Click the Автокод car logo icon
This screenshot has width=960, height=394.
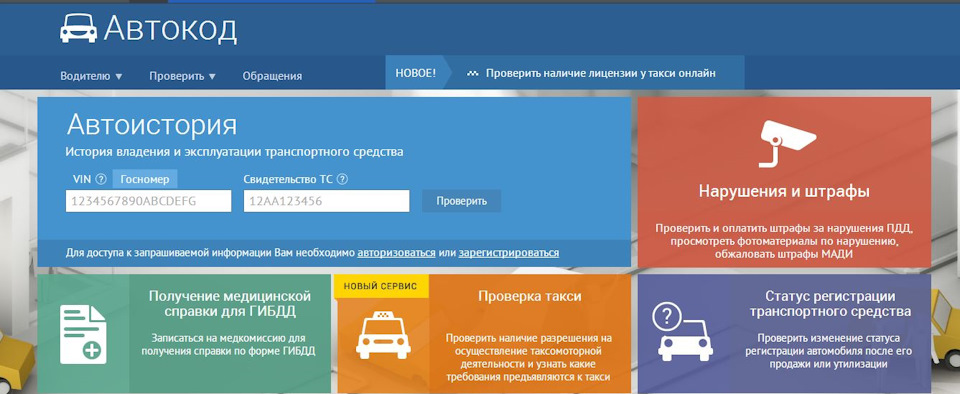click(78, 28)
